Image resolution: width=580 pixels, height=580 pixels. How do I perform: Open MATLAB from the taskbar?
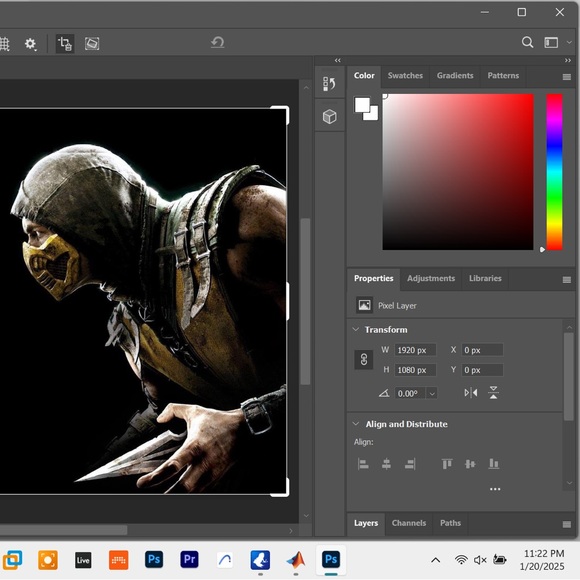(x=296, y=560)
